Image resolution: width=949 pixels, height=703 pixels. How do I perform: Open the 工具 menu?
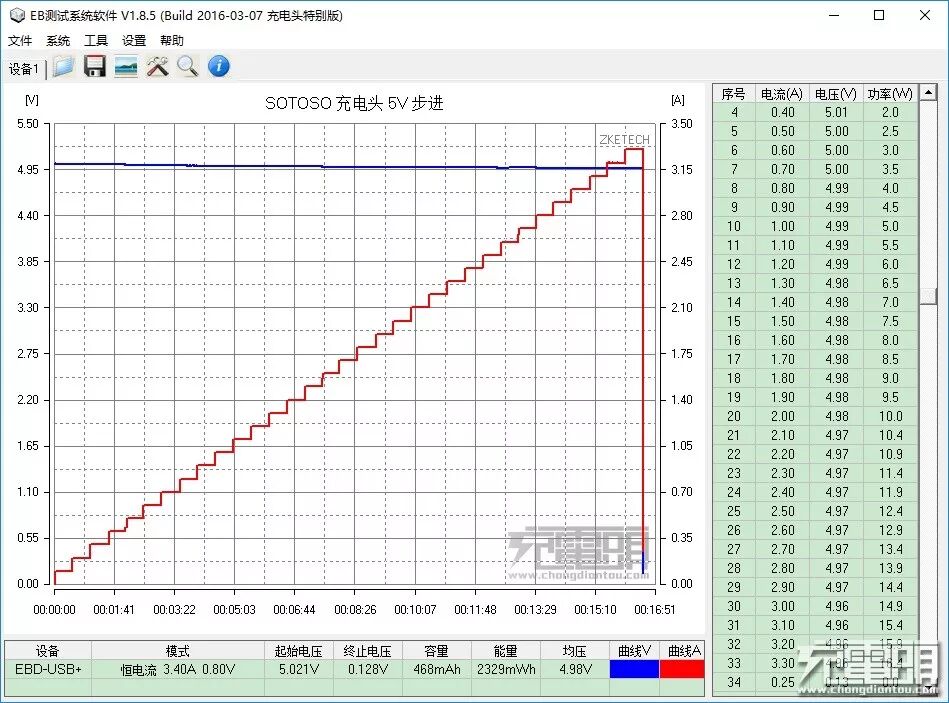(96, 41)
